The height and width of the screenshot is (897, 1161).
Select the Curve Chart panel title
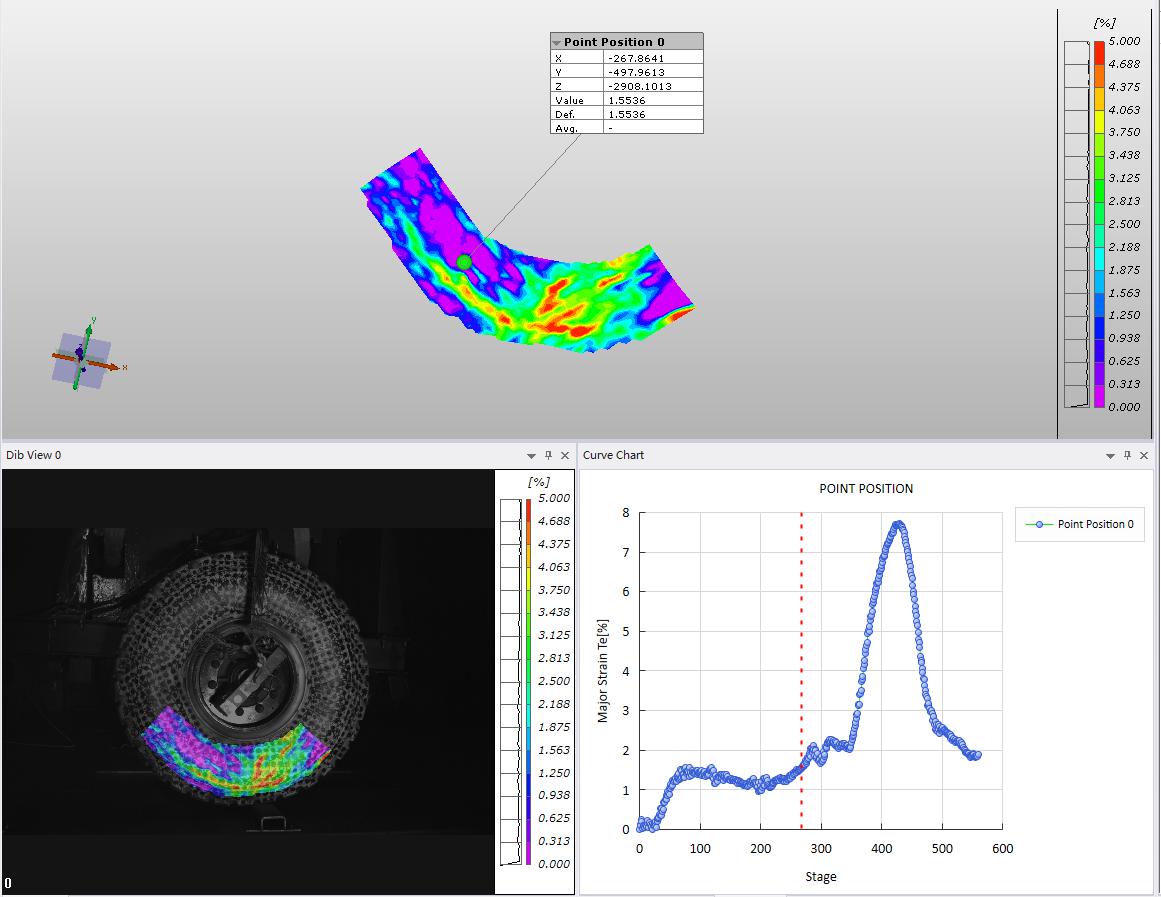click(x=614, y=455)
